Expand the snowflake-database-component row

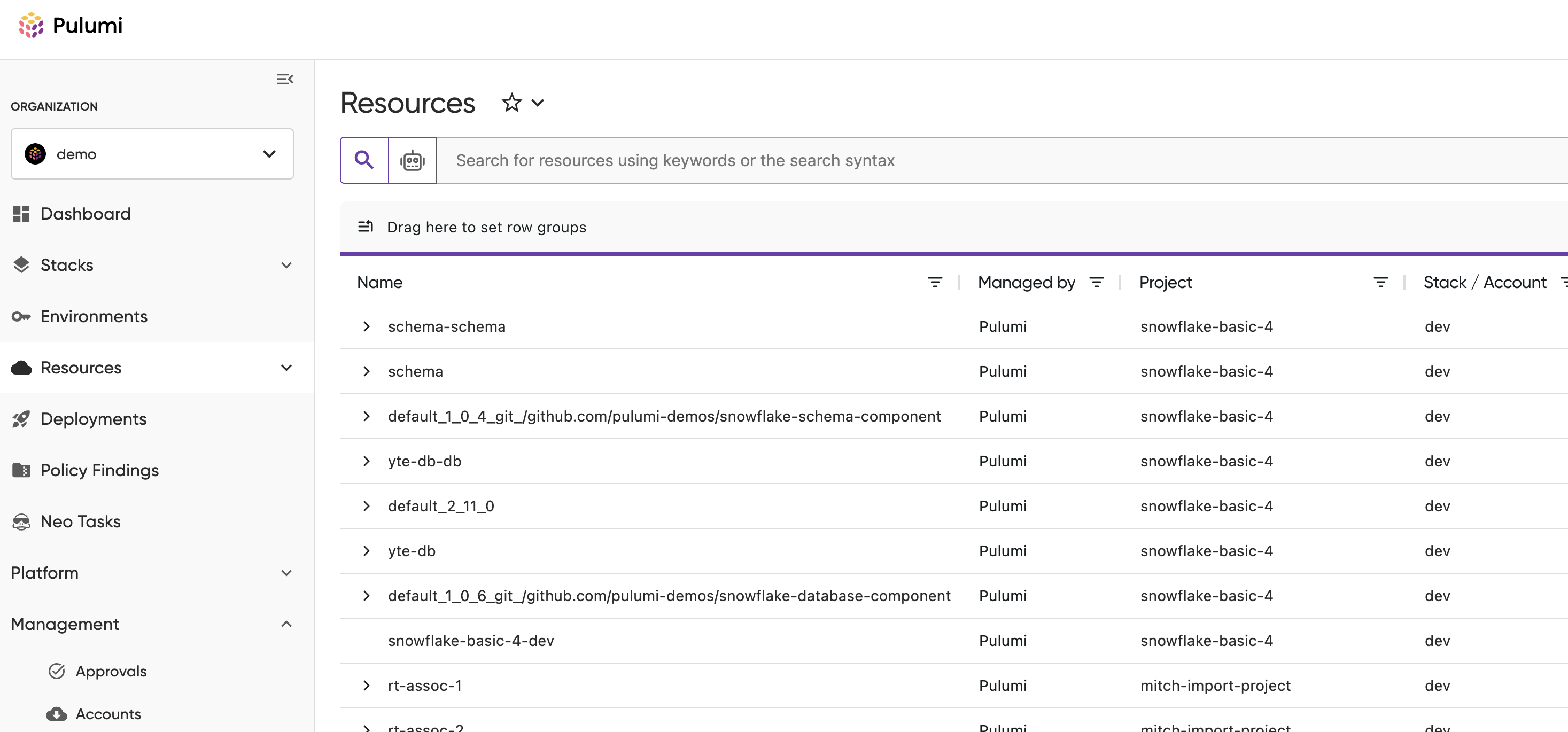367,596
